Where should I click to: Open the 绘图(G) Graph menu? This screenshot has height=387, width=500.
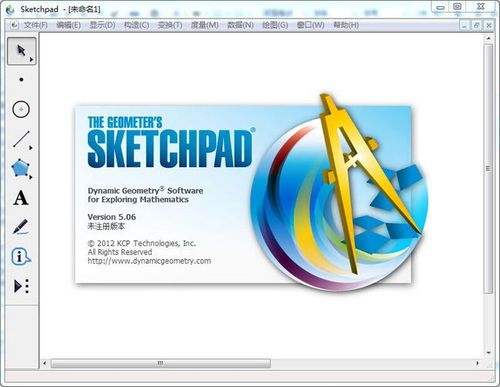pyautogui.click(x=275, y=25)
